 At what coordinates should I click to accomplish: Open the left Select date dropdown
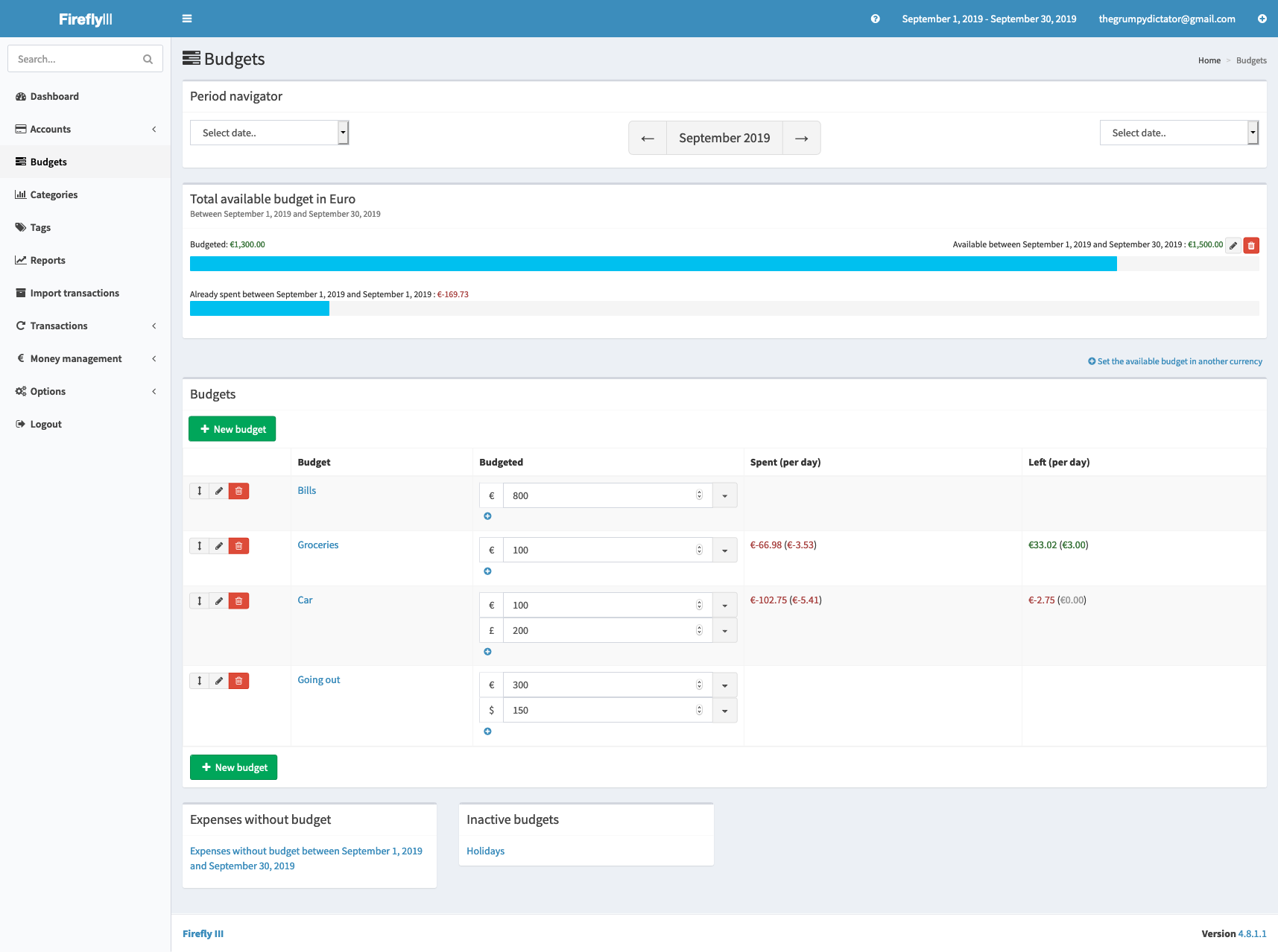(269, 133)
